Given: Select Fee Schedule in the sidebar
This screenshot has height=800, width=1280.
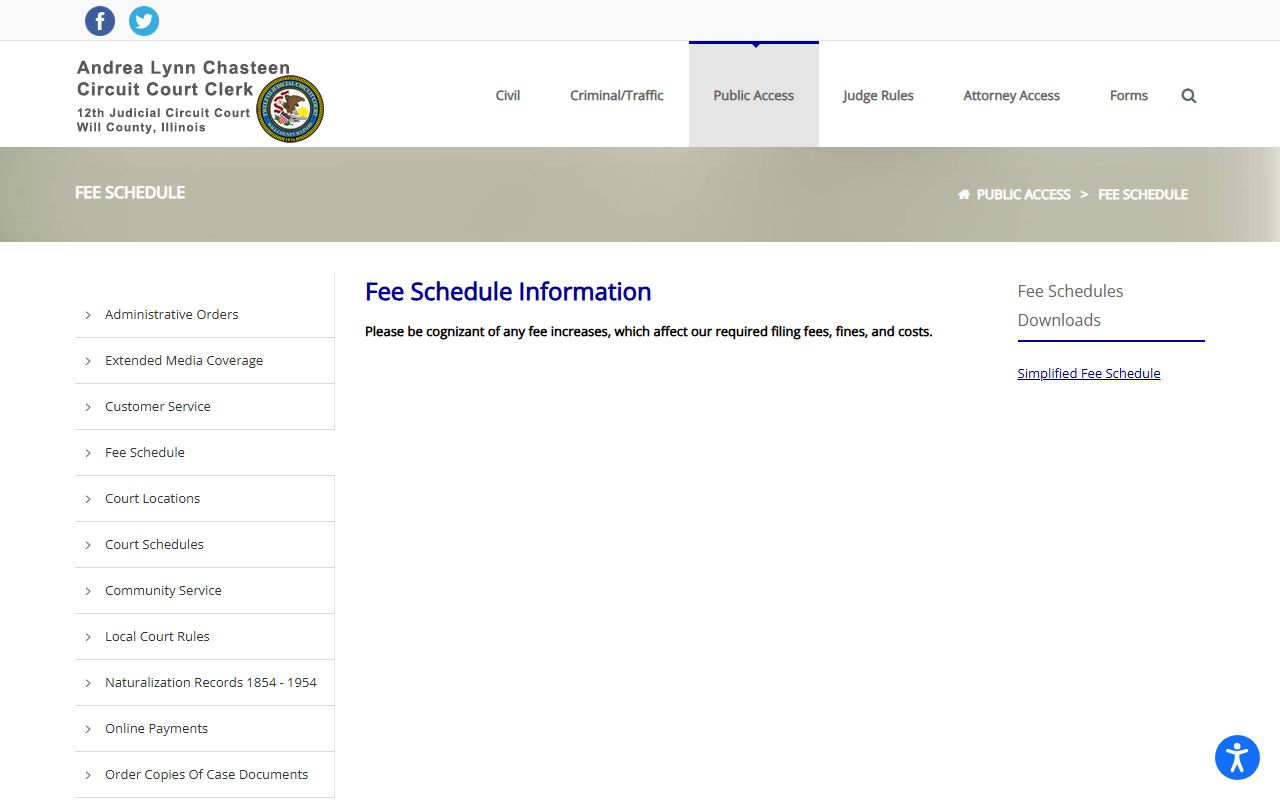Looking at the screenshot, I should click(x=145, y=452).
